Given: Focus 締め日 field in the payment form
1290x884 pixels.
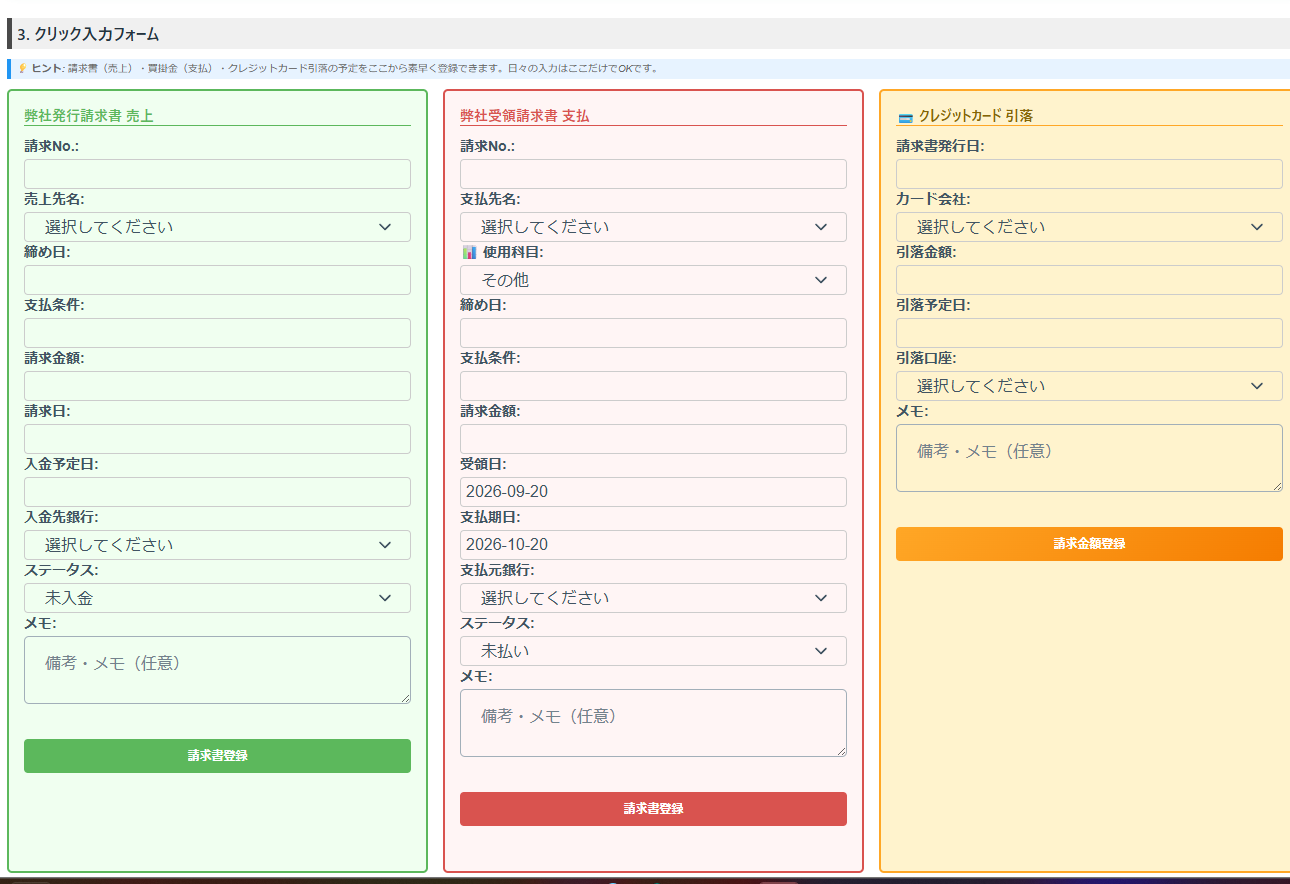Looking at the screenshot, I should 653,333.
